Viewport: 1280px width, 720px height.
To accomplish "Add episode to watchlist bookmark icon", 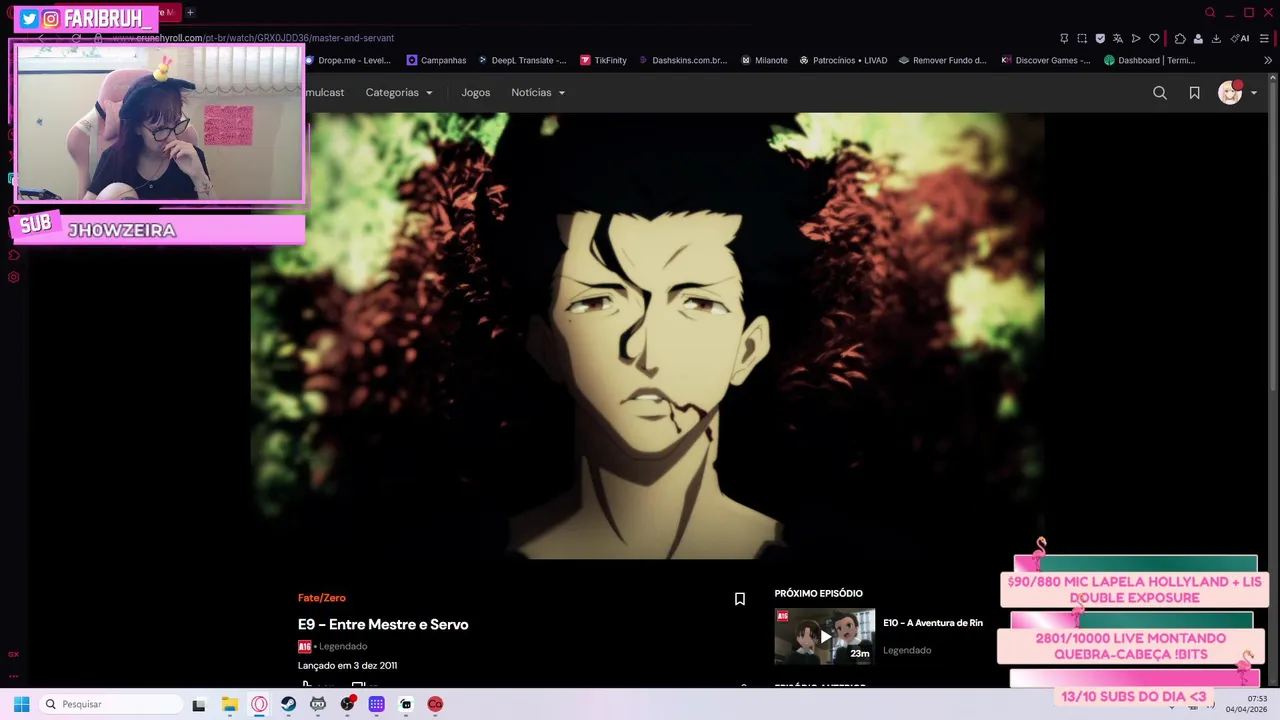I will click(x=740, y=599).
